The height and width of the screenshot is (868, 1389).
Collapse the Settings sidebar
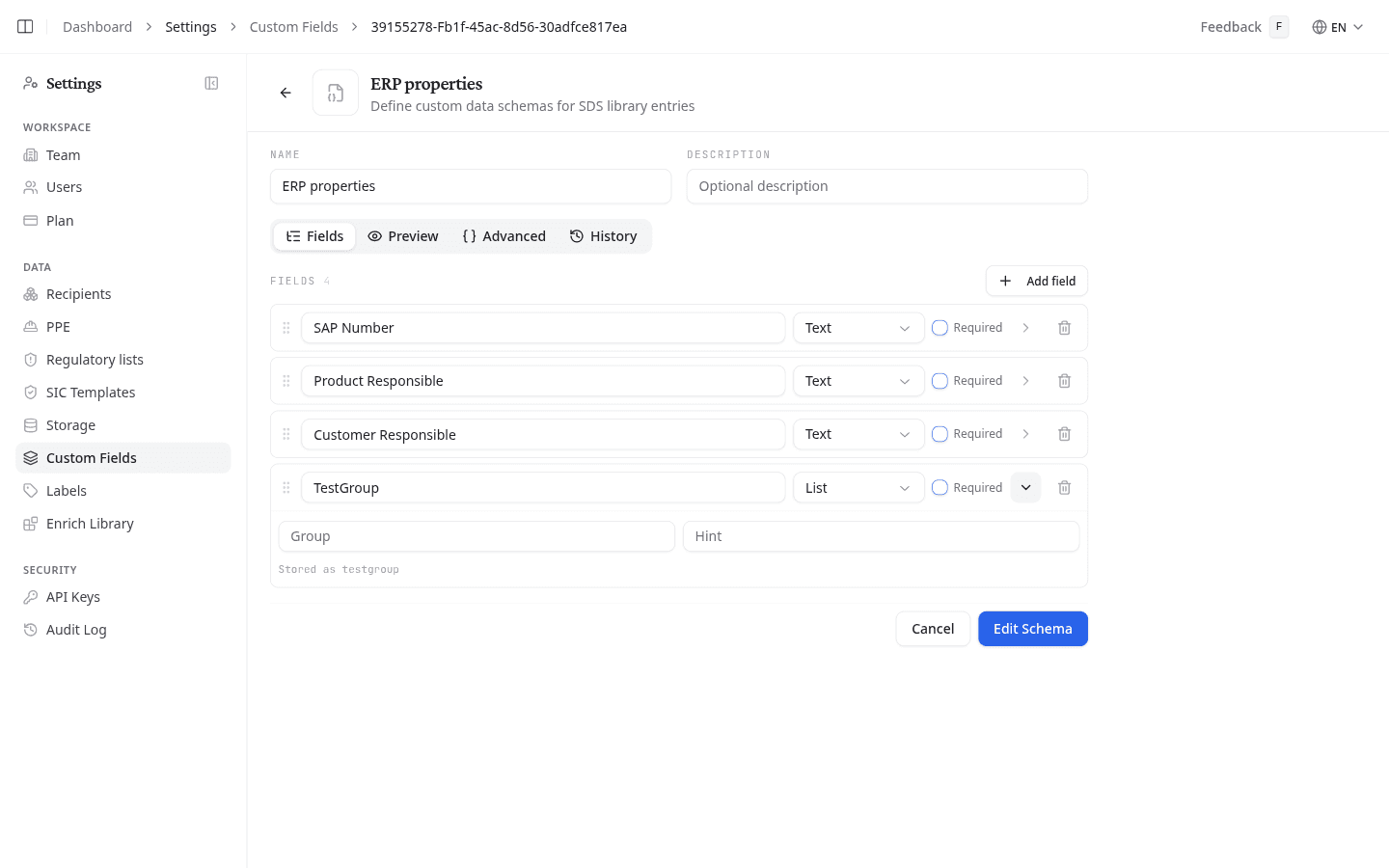click(x=211, y=84)
